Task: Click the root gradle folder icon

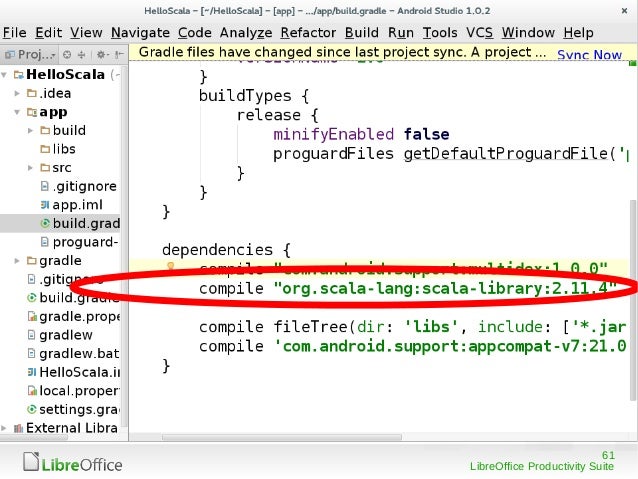Action: pyautogui.click(x=32, y=260)
